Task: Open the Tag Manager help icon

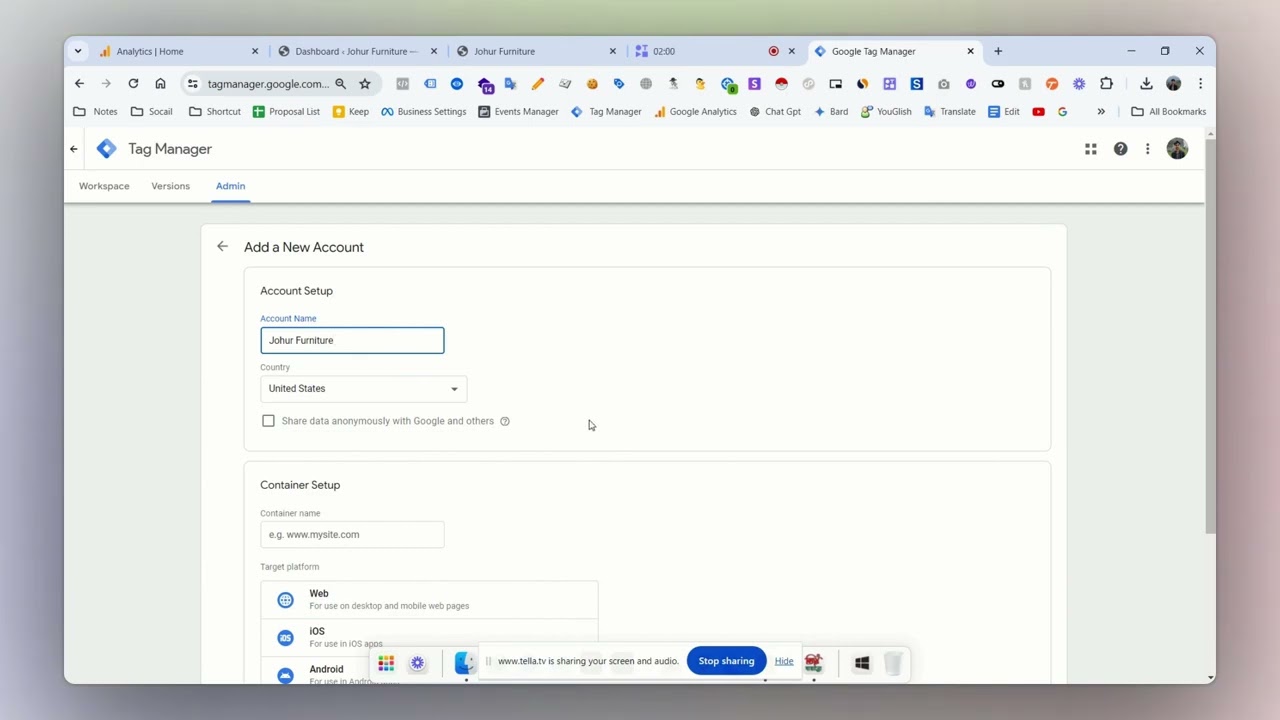Action: (1121, 149)
